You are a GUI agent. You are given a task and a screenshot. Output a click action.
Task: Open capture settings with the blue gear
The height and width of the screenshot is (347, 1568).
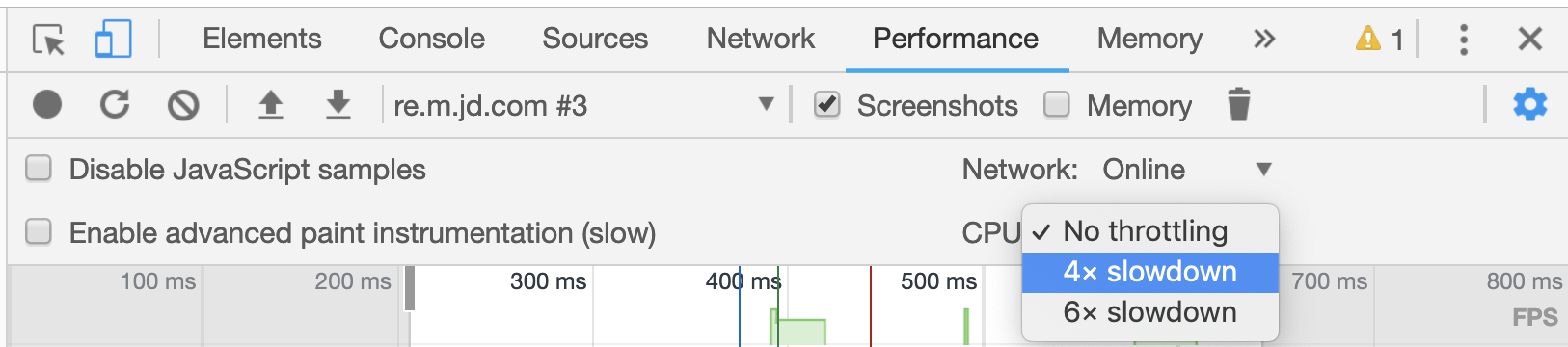pyautogui.click(x=1530, y=104)
